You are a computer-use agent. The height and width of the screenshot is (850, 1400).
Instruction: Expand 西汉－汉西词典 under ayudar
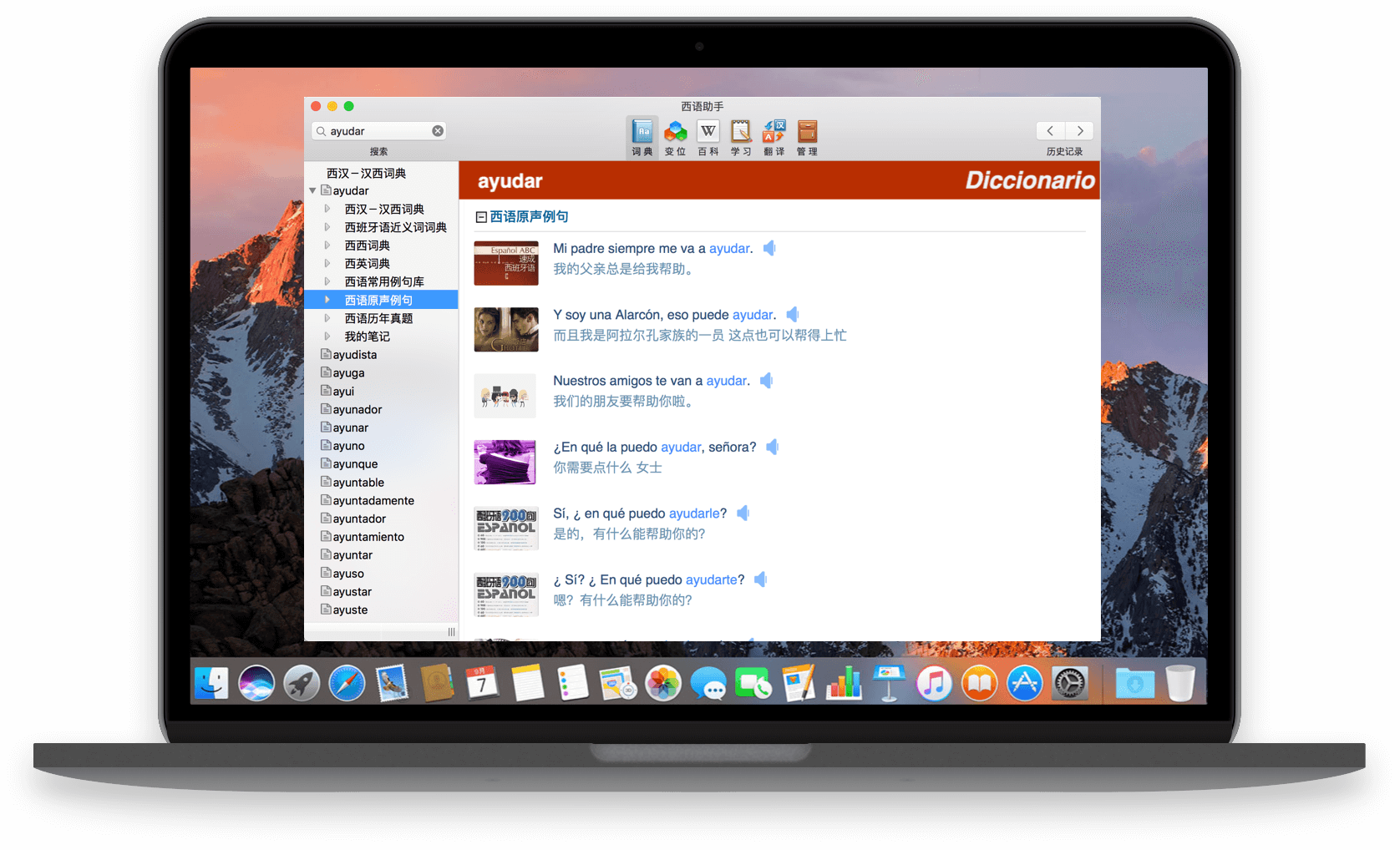(327, 209)
